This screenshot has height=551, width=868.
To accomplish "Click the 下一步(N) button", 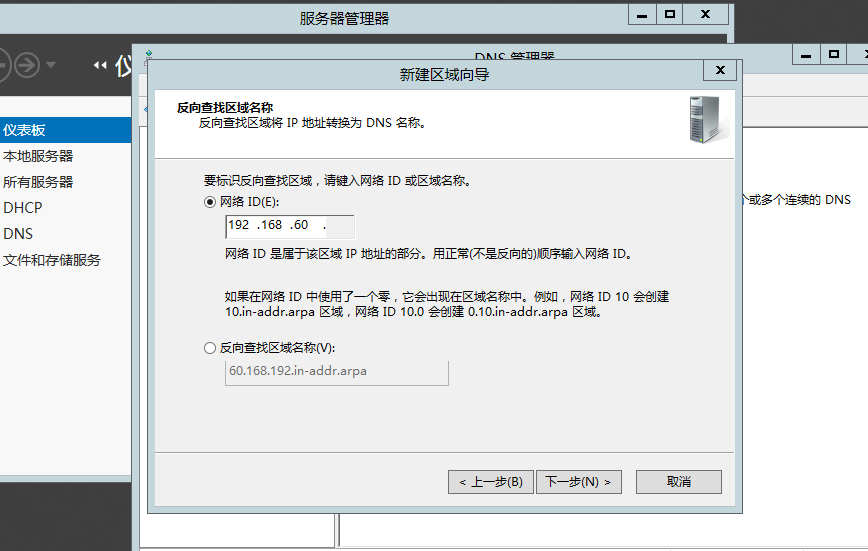I will (x=578, y=482).
